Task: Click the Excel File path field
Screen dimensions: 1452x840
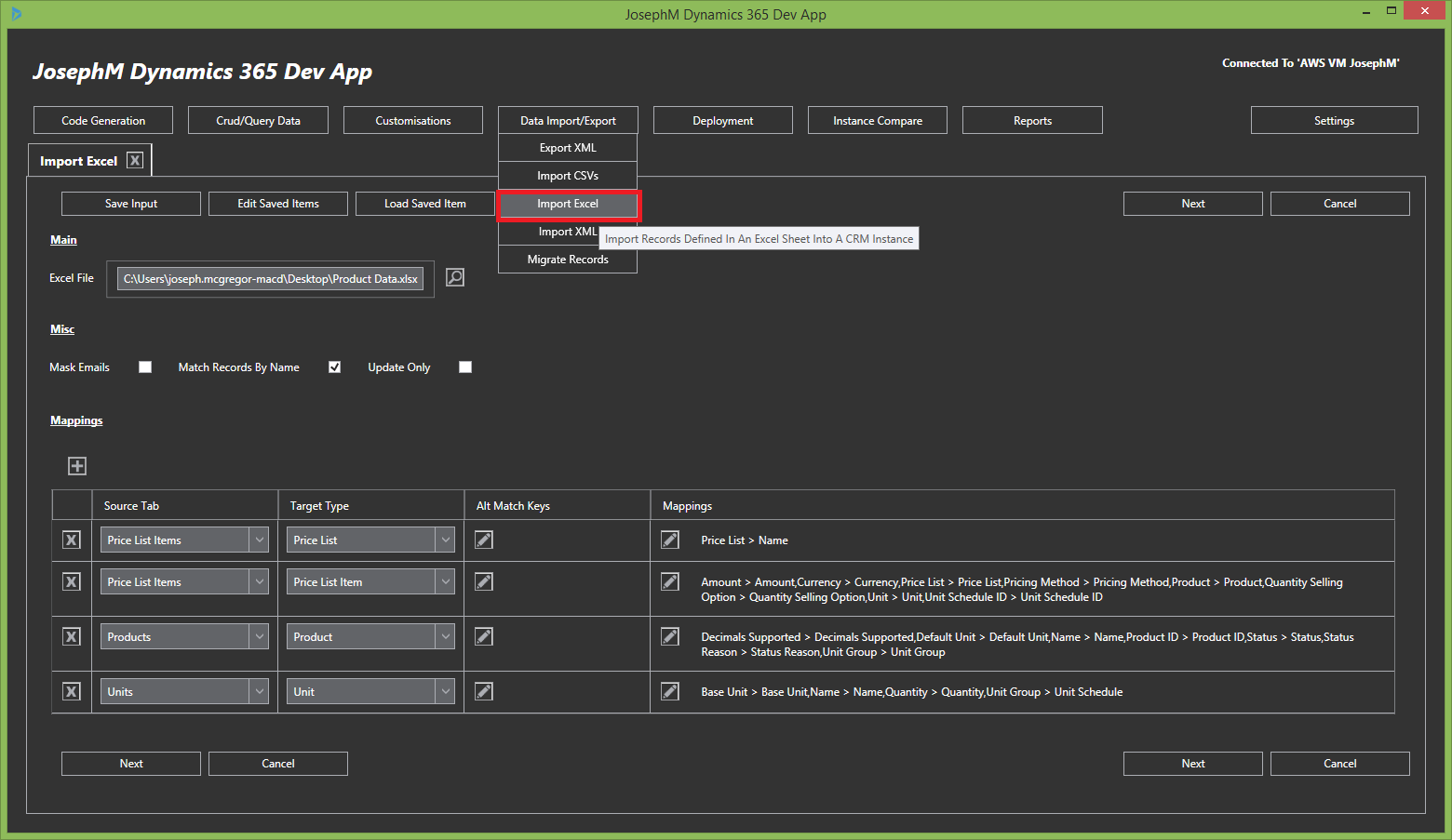Action: [x=270, y=279]
